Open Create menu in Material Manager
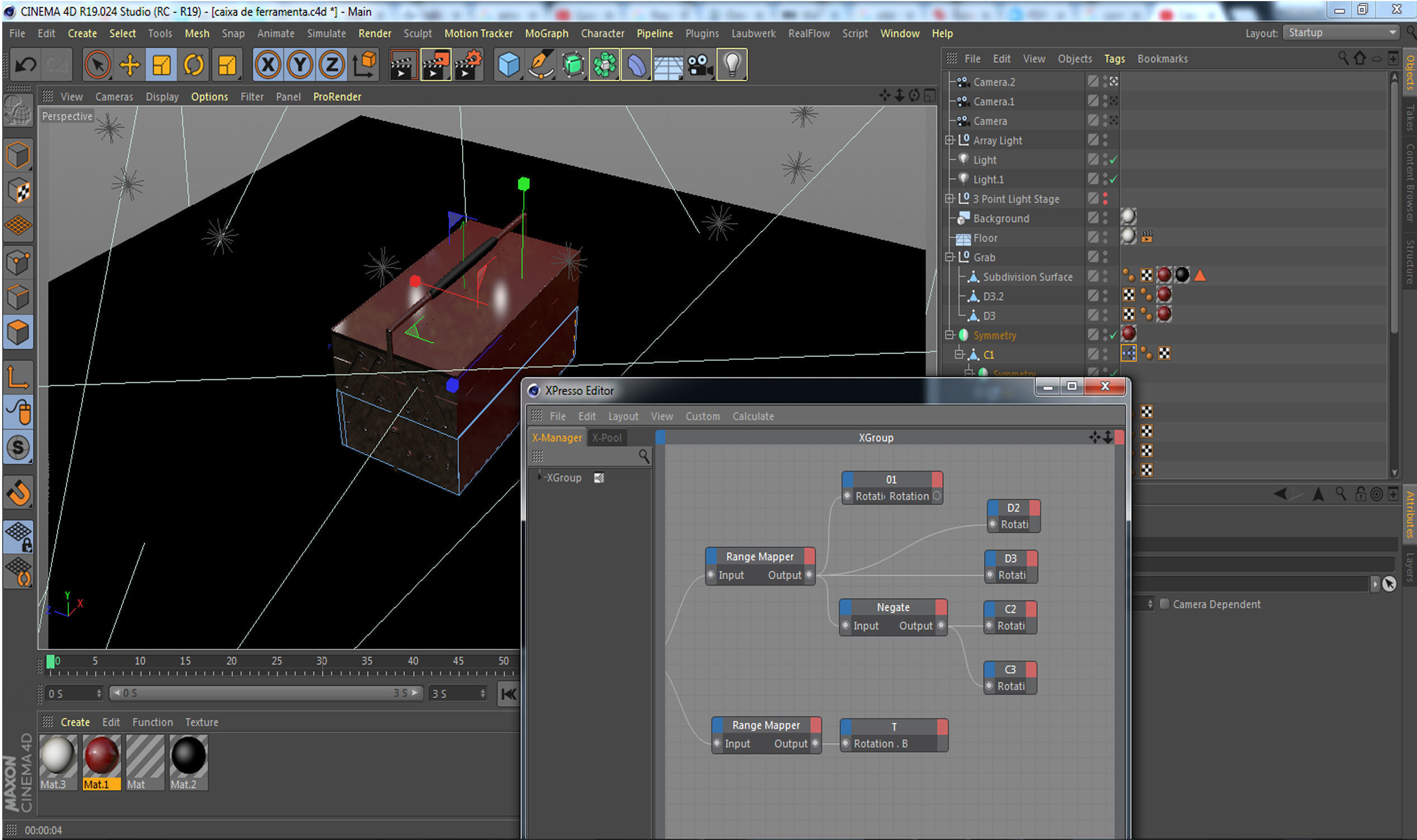The height and width of the screenshot is (840, 1417). 75,722
